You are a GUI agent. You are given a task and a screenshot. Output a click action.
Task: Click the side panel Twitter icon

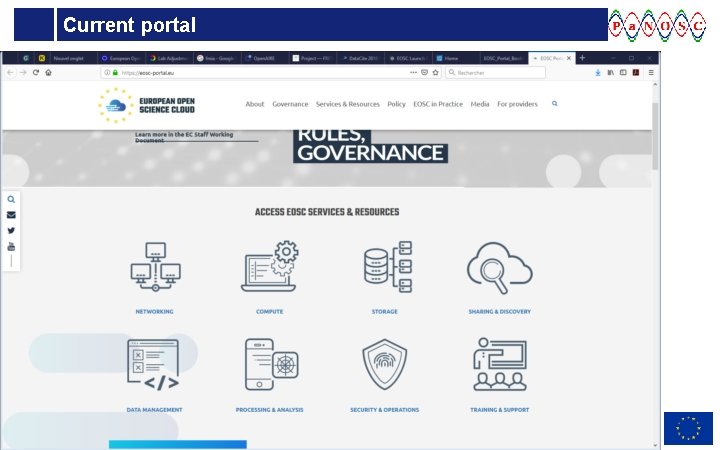coord(11,231)
